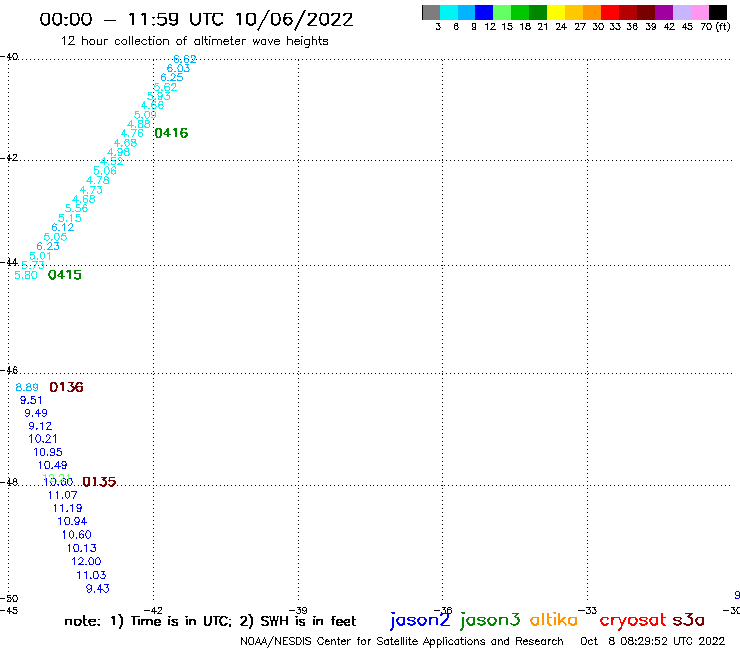
Task: Select the dark red 's3a' satellite label
Action: (689, 620)
